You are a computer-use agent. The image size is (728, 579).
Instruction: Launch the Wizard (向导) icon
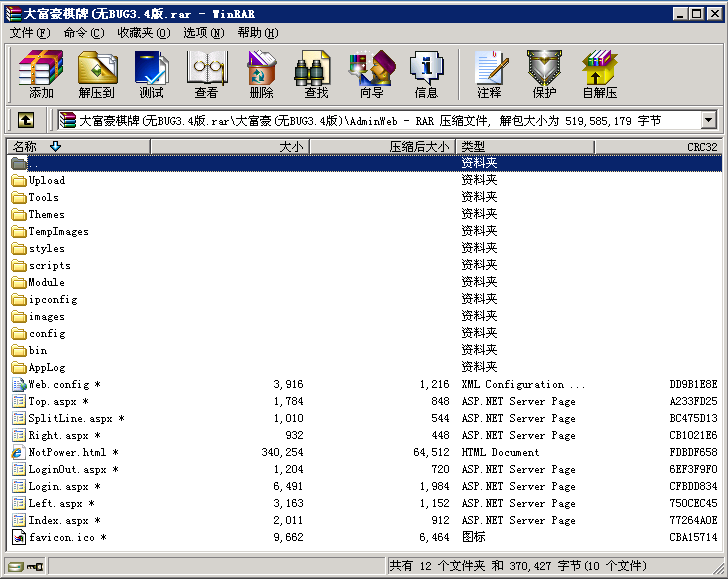(x=371, y=75)
